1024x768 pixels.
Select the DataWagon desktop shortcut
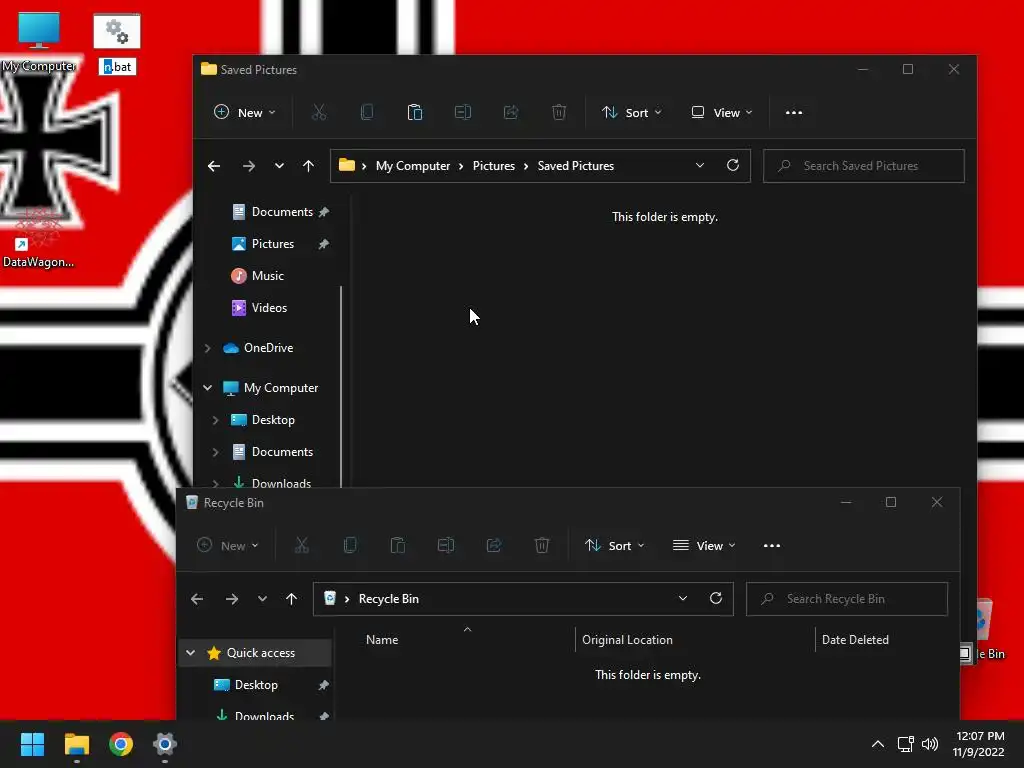pyautogui.click(x=38, y=238)
